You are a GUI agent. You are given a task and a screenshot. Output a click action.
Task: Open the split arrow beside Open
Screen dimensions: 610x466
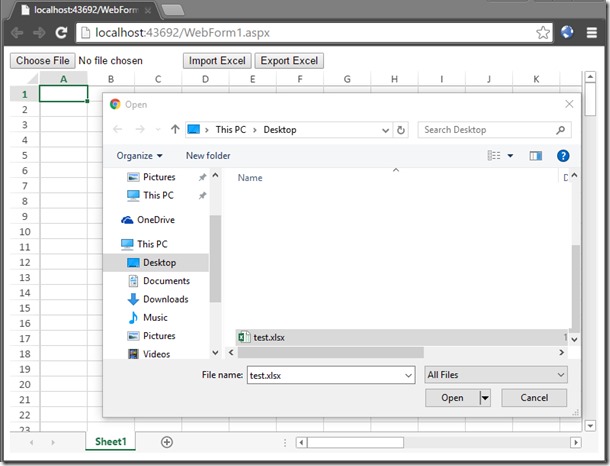pyautogui.click(x=485, y=398)
